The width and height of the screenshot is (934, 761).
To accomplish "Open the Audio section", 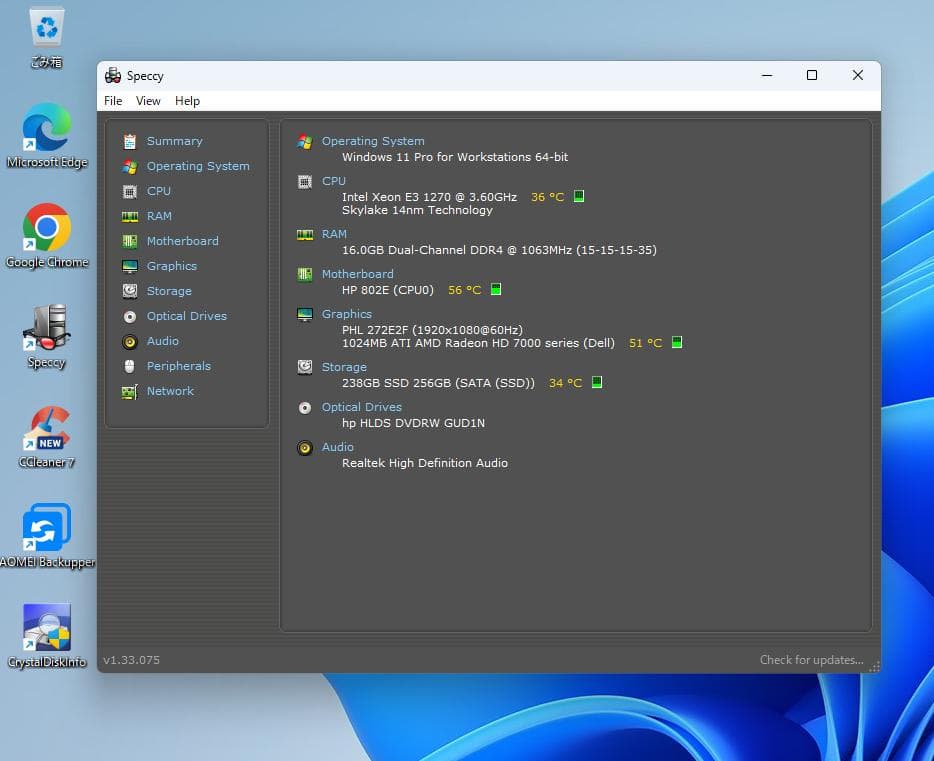I will (163, 341).
